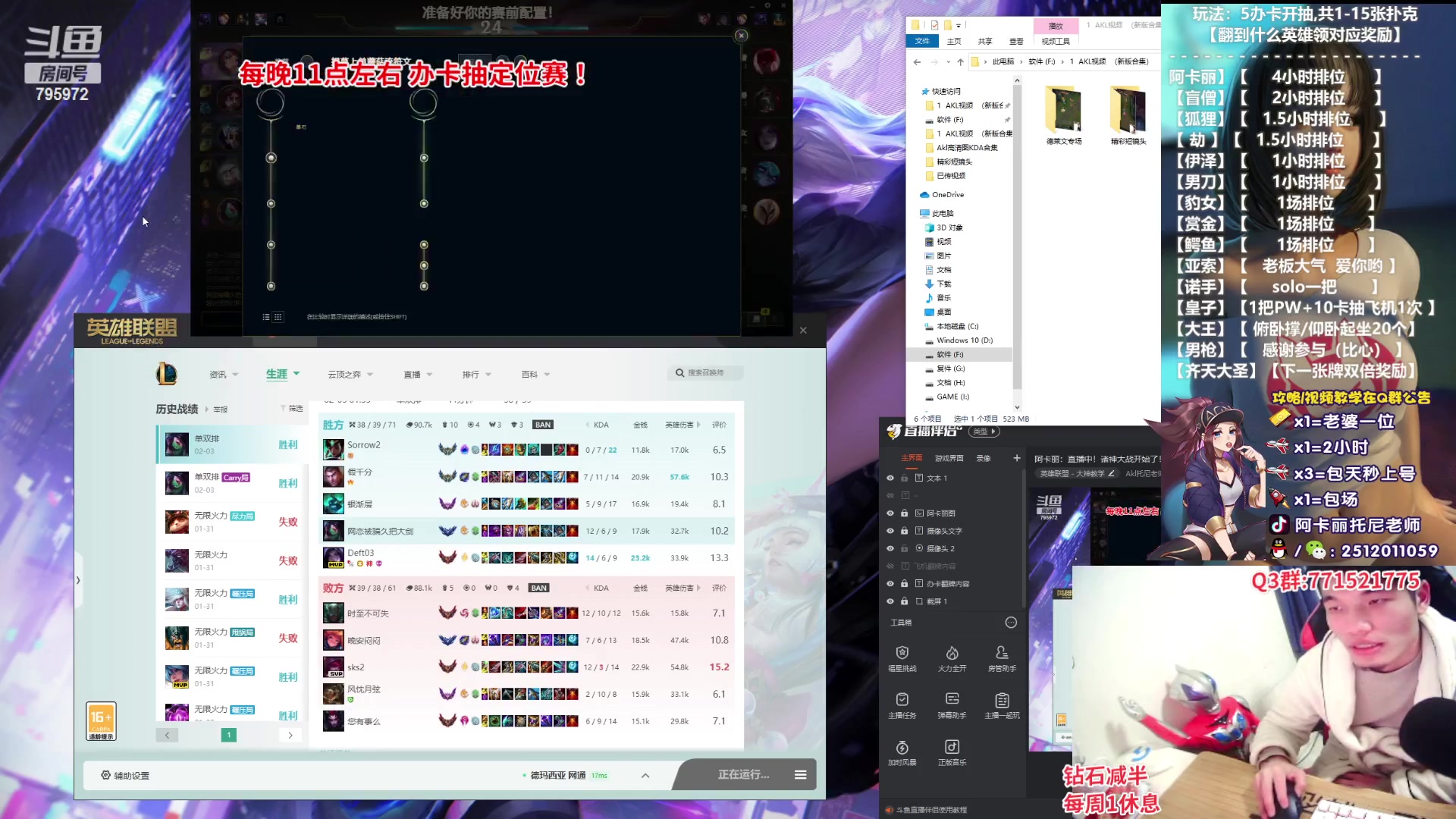The image size is (1456, 819).
Task: Toggle visibility of 阿卡丽图 source
Action: pos(890,513)
